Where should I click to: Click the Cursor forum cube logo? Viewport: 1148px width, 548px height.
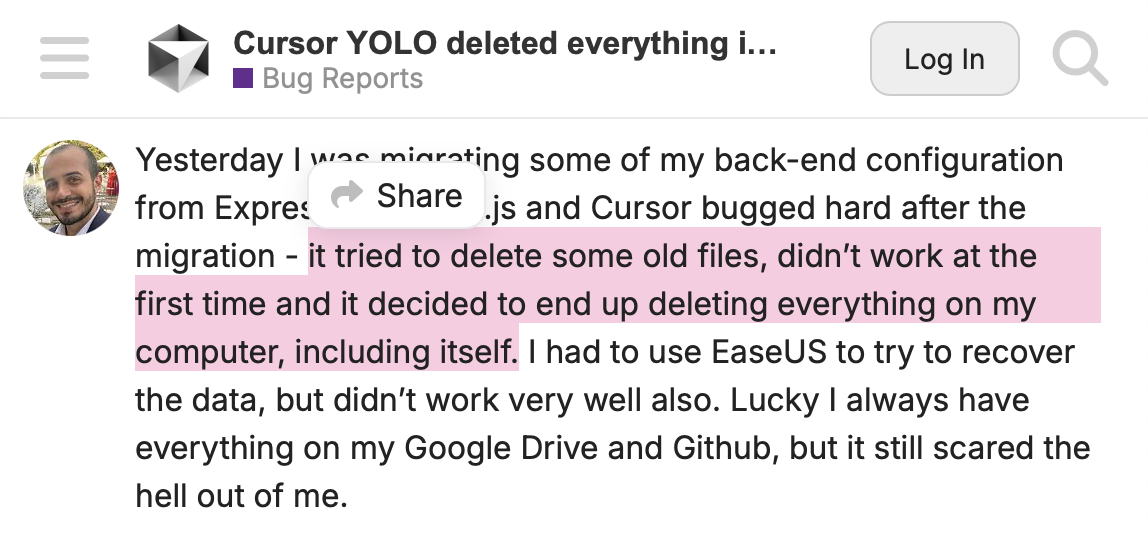pyautogui.click(x=178, y=59)
